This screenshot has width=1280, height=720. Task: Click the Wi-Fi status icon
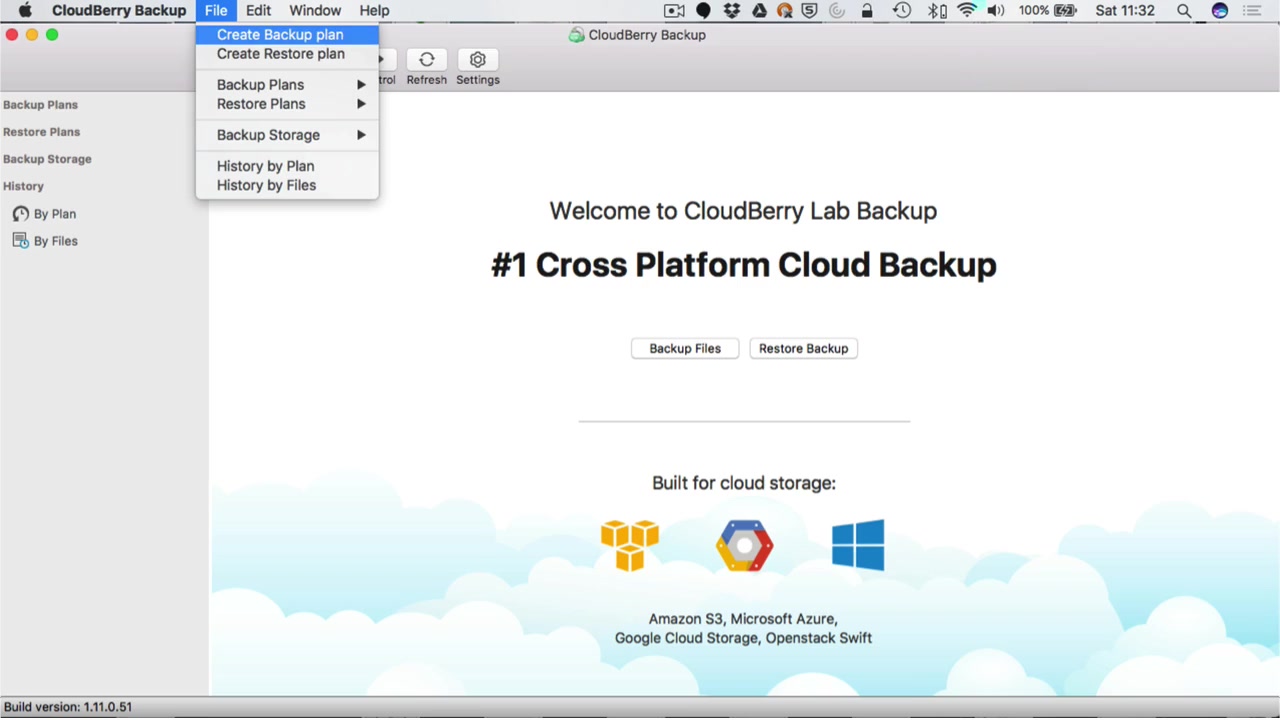tap(966, 11)
